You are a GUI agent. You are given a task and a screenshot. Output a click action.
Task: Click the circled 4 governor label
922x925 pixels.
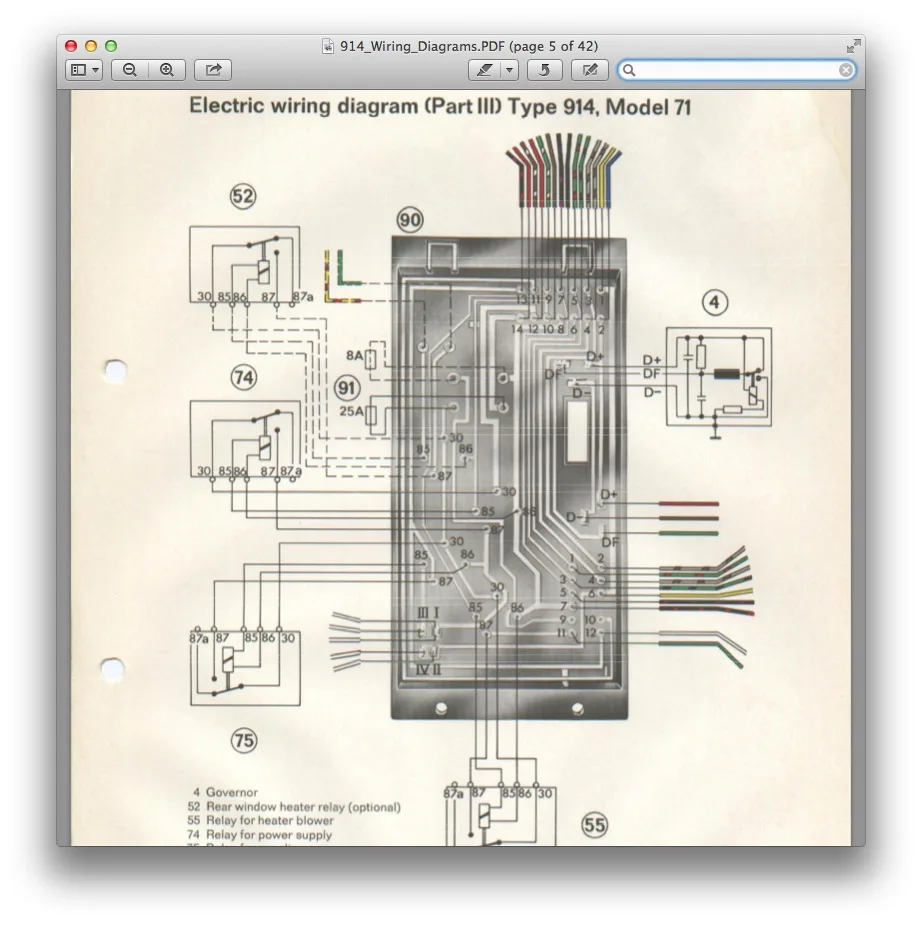coord(715,303)
